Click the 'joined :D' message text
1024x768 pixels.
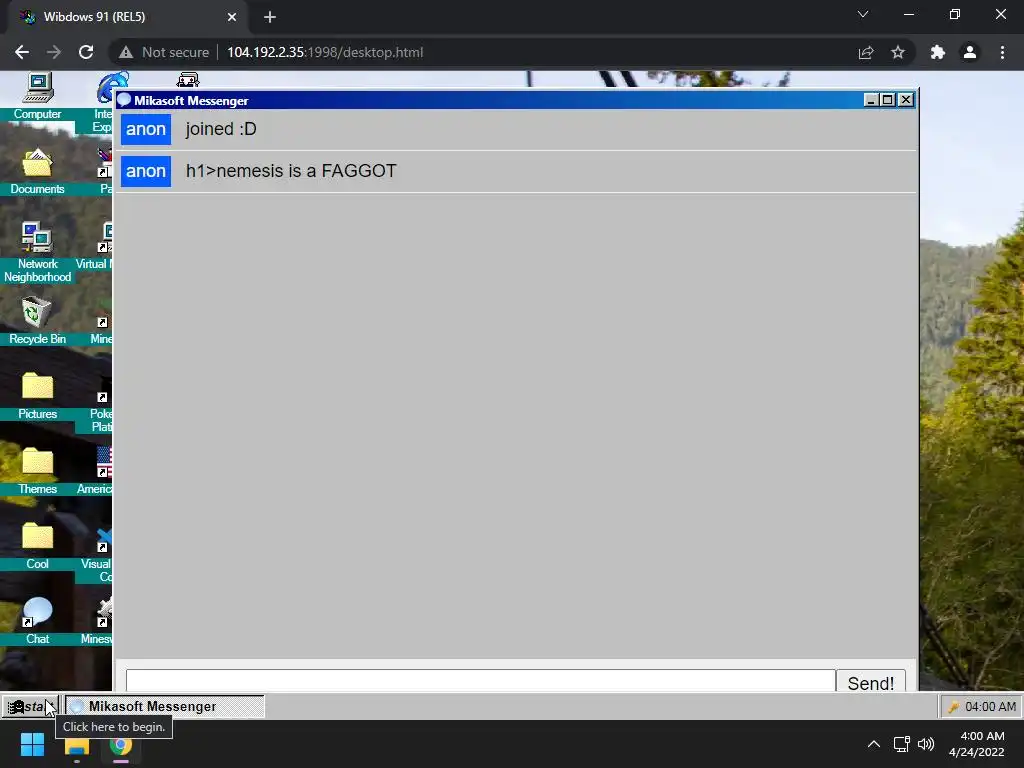(x=221, y=129)
